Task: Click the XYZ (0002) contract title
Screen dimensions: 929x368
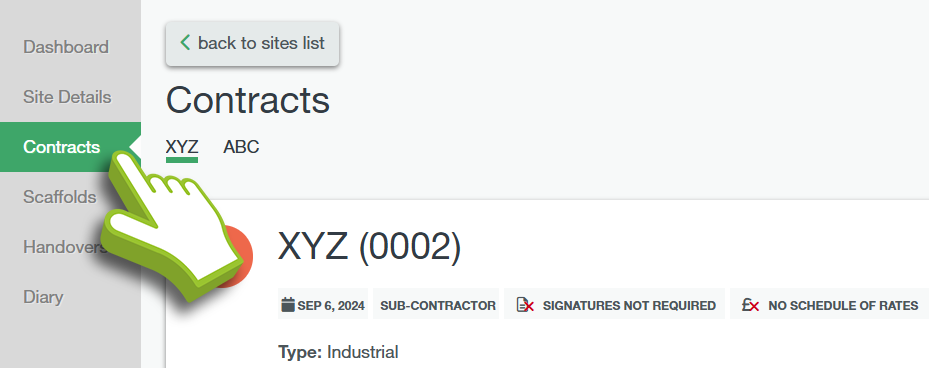Action: coord(370,246)
